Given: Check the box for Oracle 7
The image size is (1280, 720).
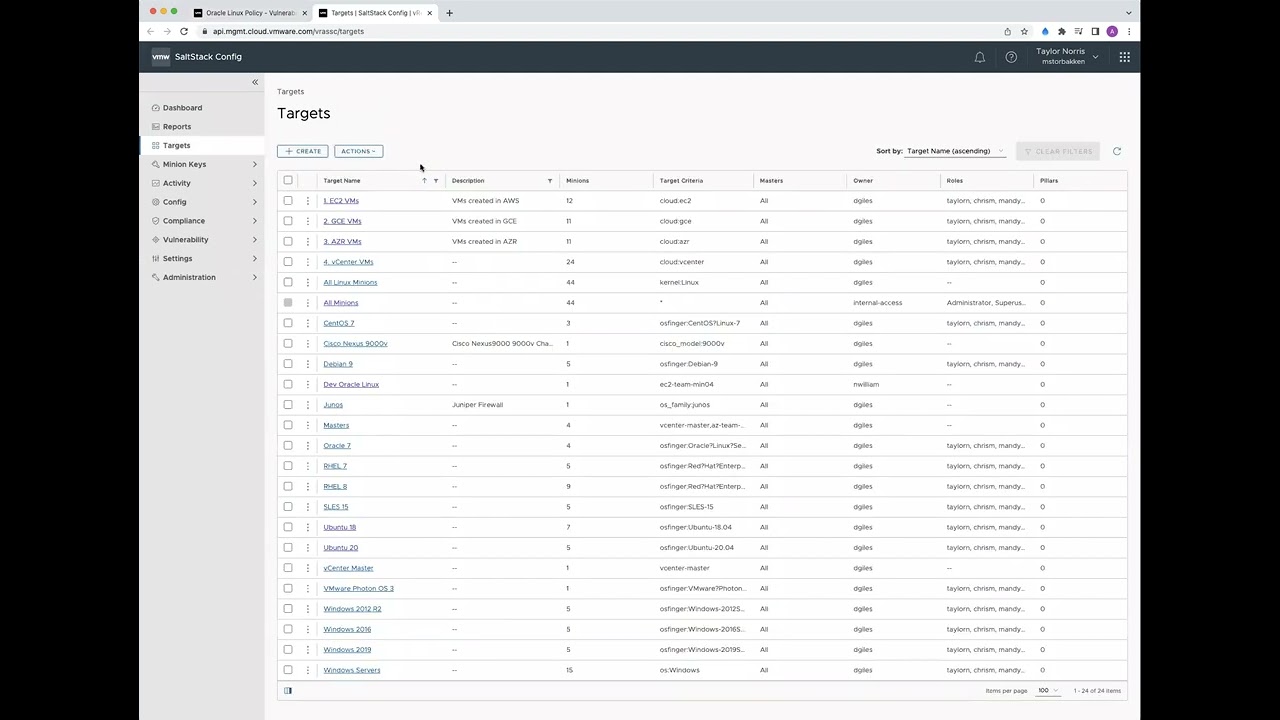Looking at the screenshot, I should 288,445.
